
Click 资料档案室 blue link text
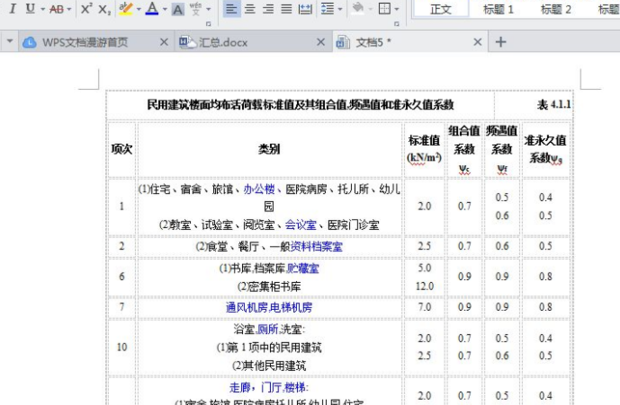tap(316, 246)
